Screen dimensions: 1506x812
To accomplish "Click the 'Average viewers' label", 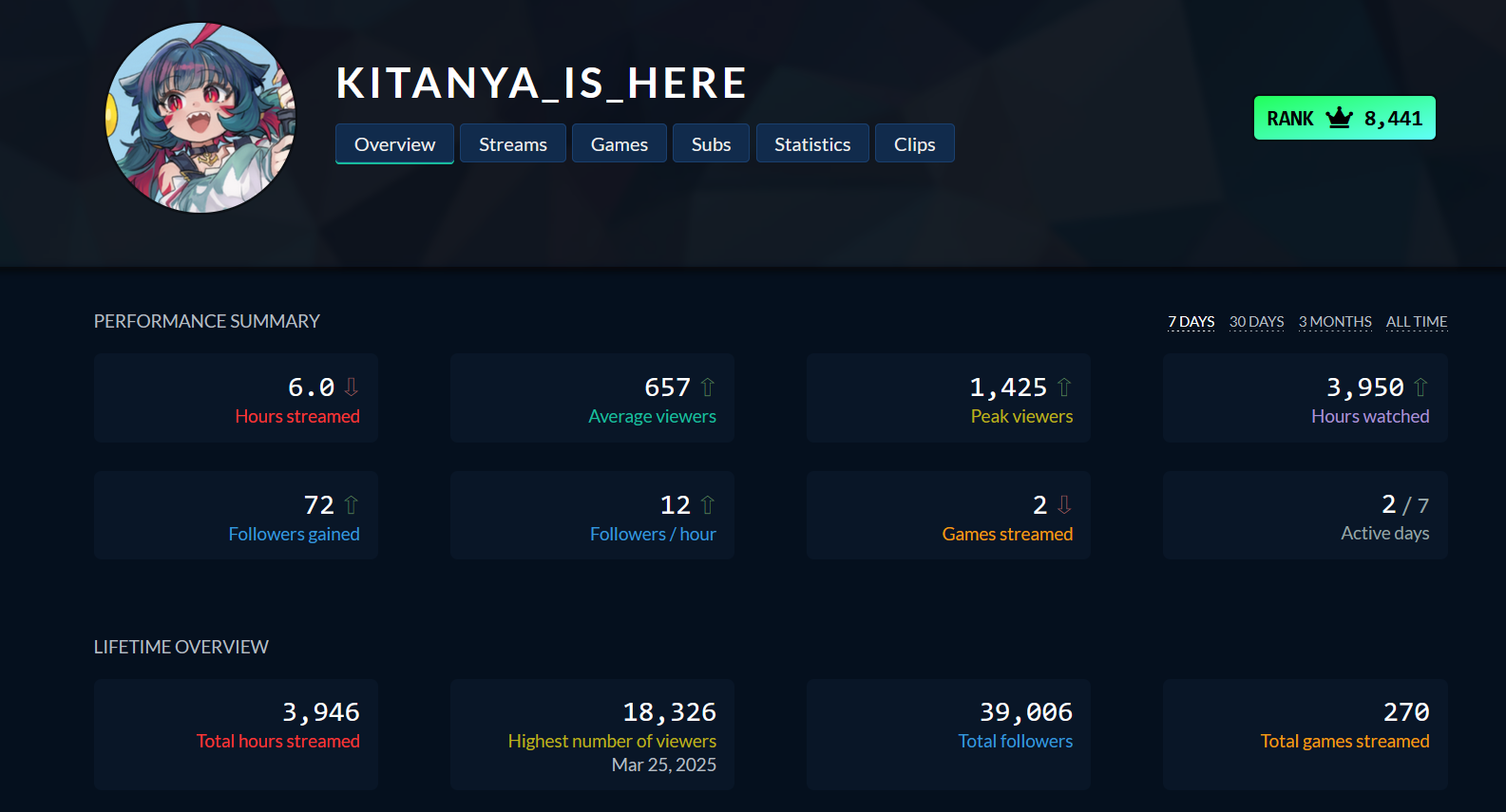I will (652, 416).
